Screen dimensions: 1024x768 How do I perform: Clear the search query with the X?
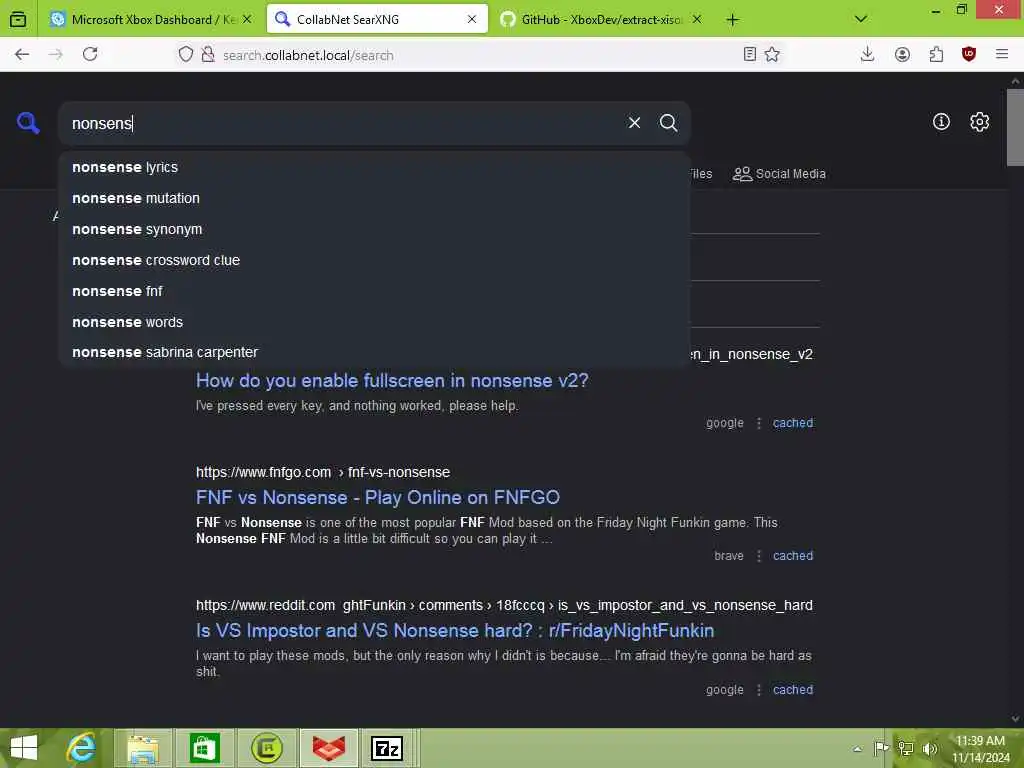(x=634, y=123)
